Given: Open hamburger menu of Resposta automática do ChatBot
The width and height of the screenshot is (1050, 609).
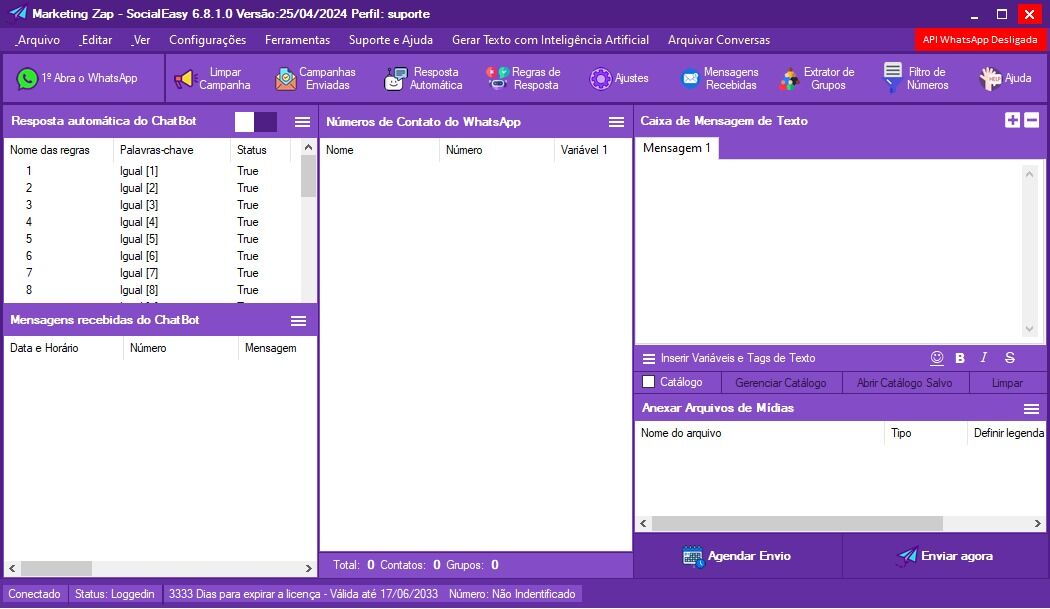Looking at the screenshot, I should 302,122.
